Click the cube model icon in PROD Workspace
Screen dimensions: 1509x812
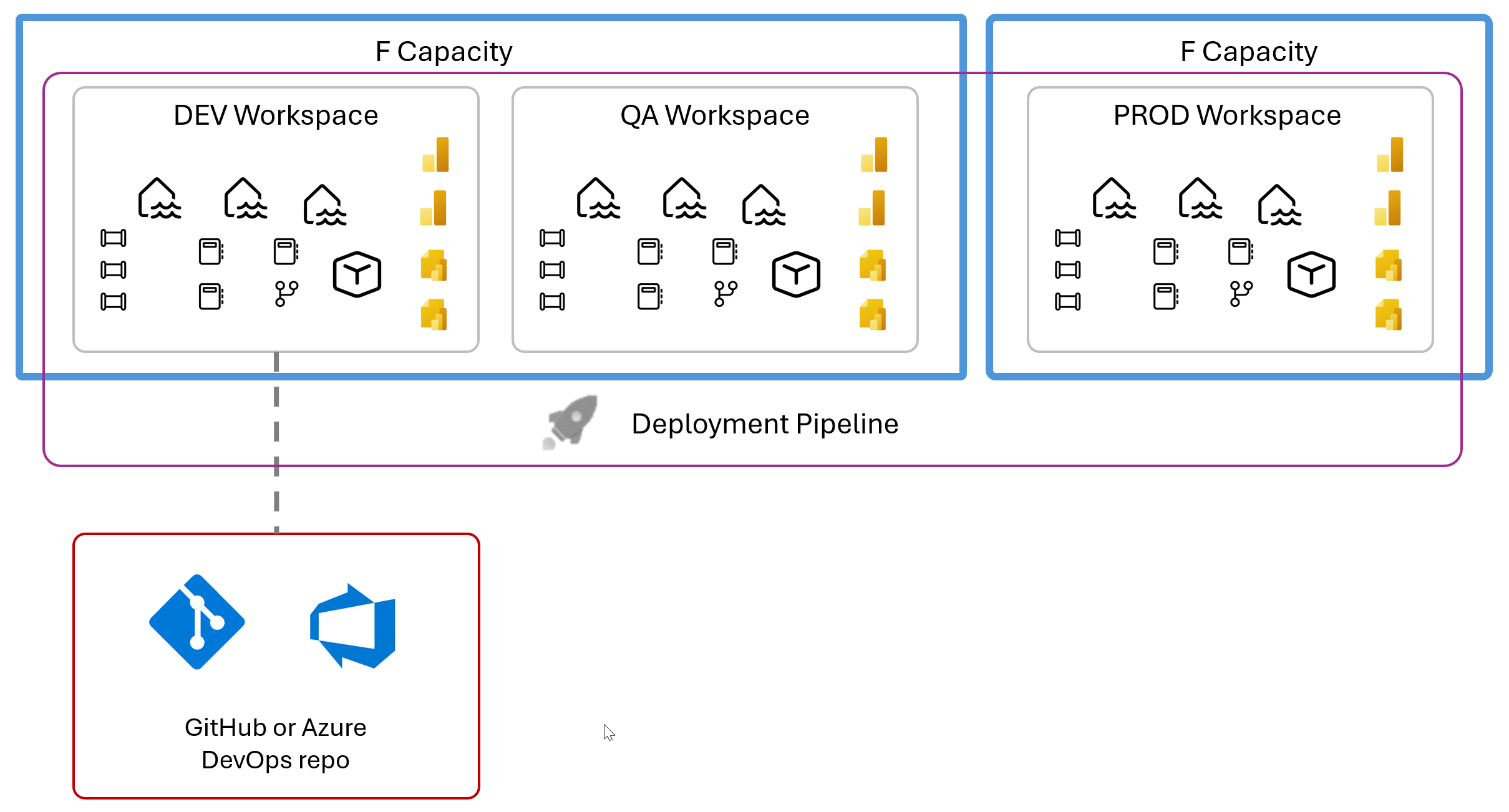tap(1311, 274)
